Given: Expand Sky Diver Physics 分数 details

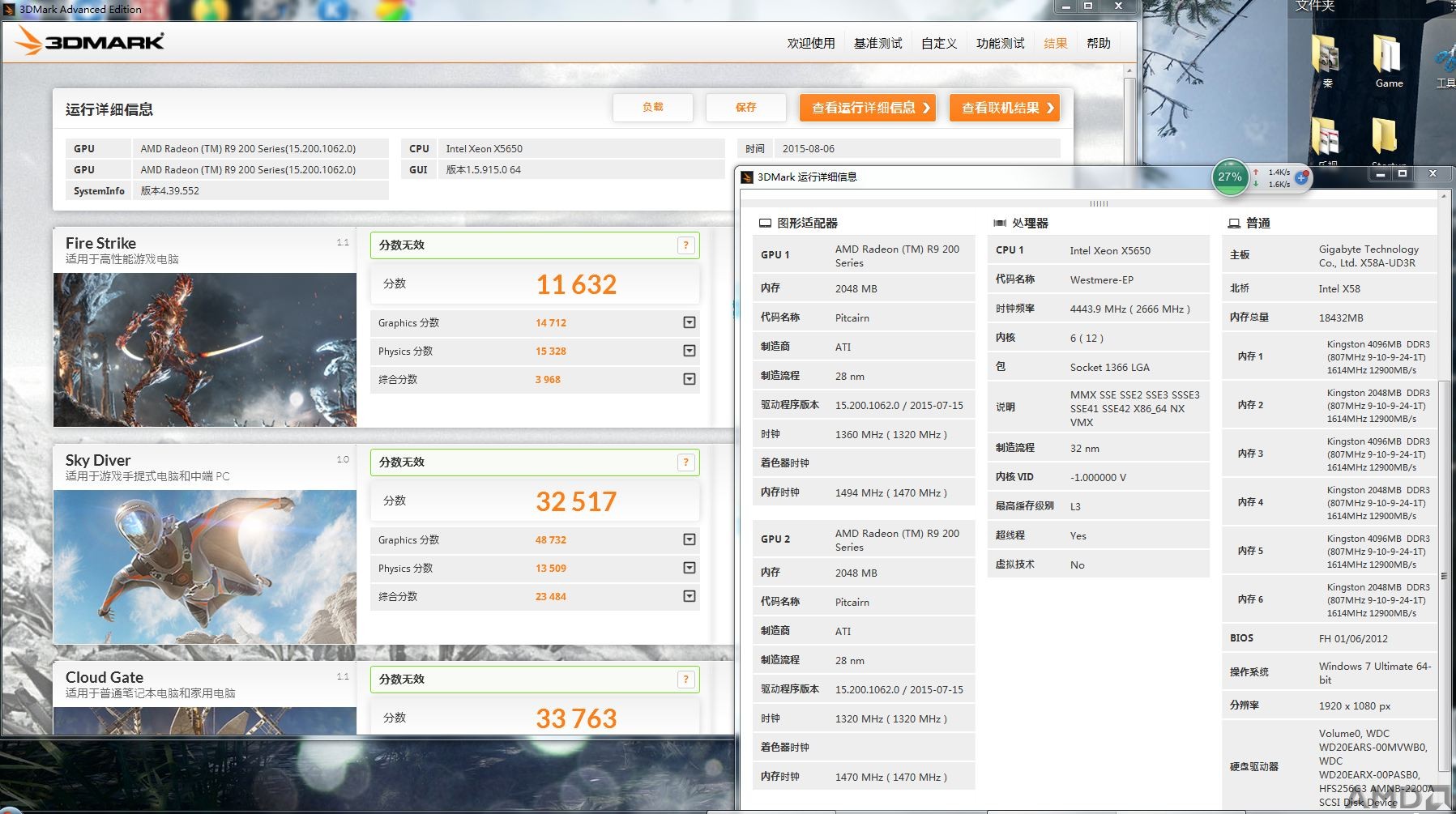Looking at the screenshot, I should (690, 568).
